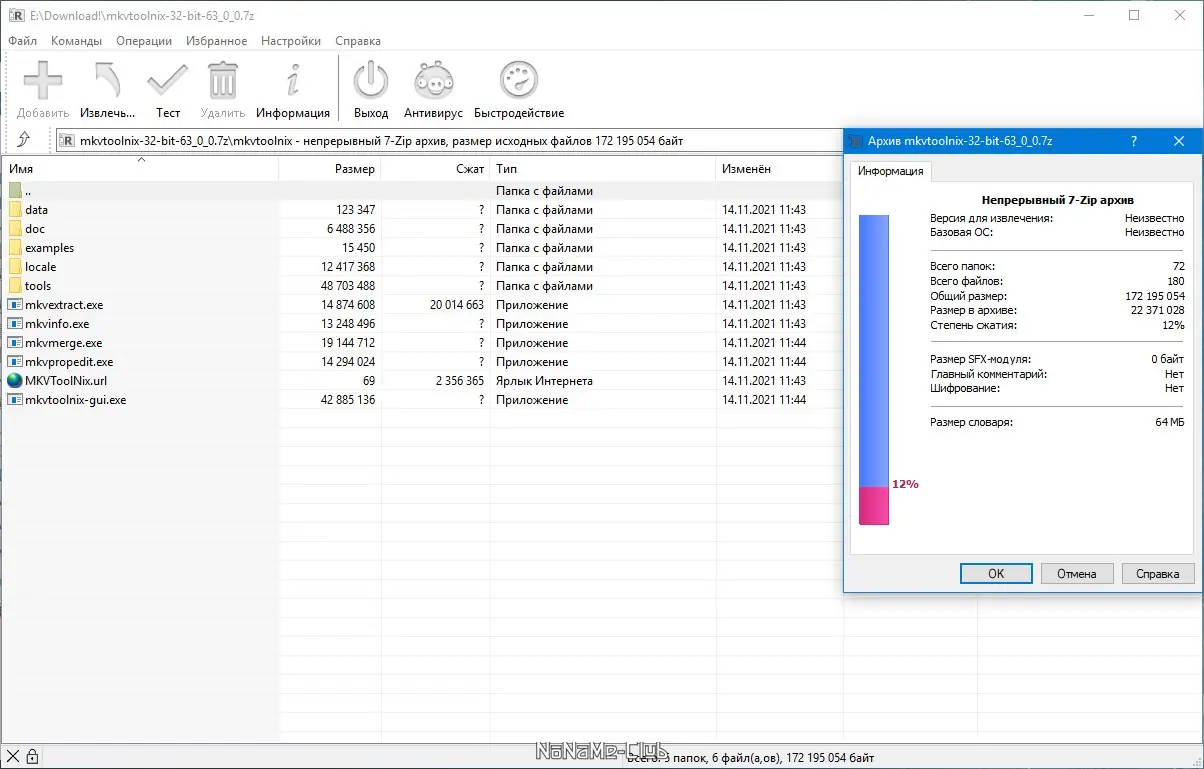Click the mkvinfo.exe file icon
1204x769 pixels.
pos(15,324)
